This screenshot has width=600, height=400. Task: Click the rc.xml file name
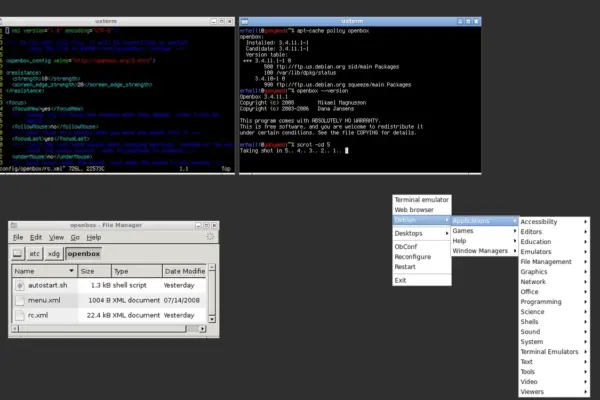(38, 315)
